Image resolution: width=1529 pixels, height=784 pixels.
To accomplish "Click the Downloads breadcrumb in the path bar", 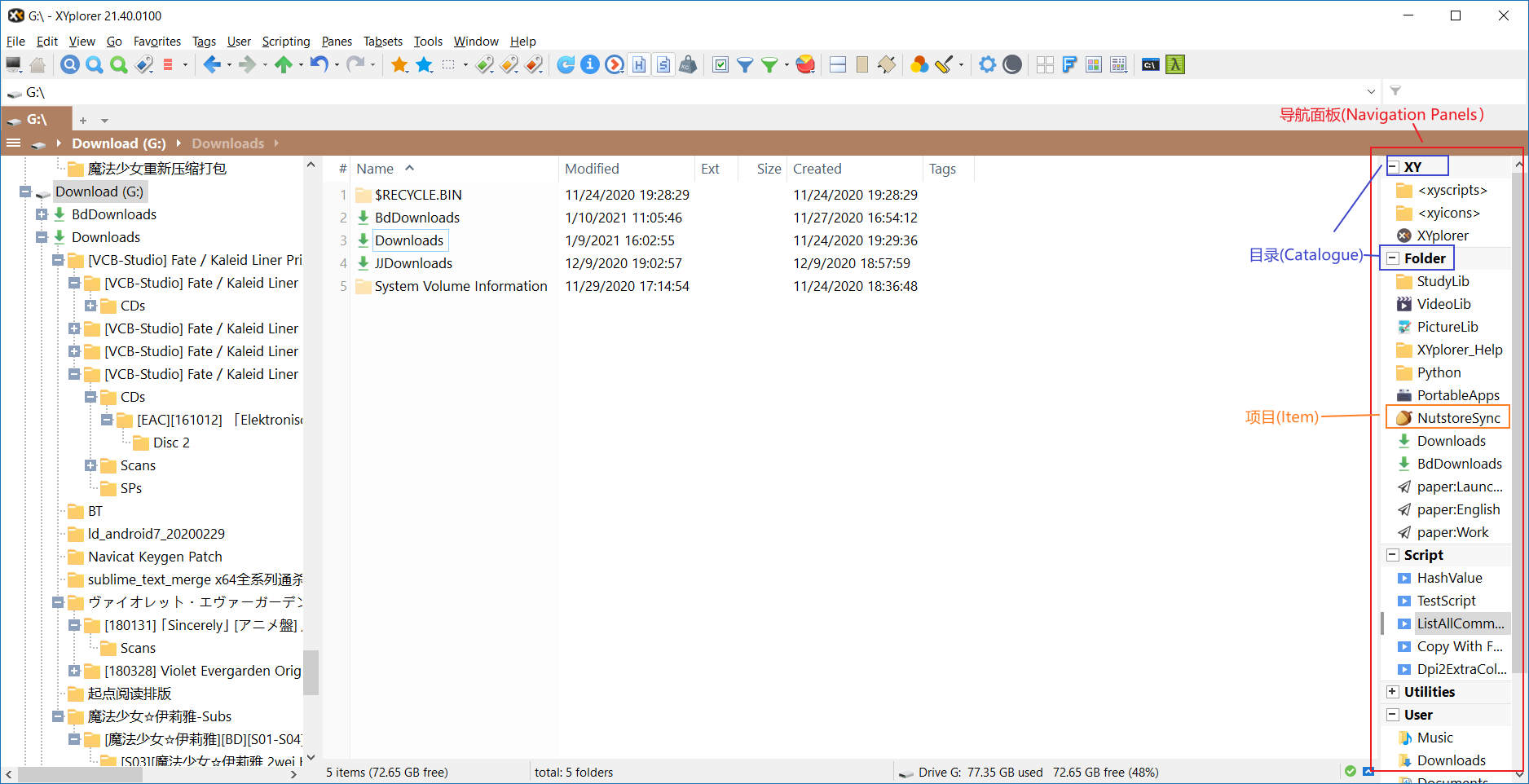I will coord(228,143).
